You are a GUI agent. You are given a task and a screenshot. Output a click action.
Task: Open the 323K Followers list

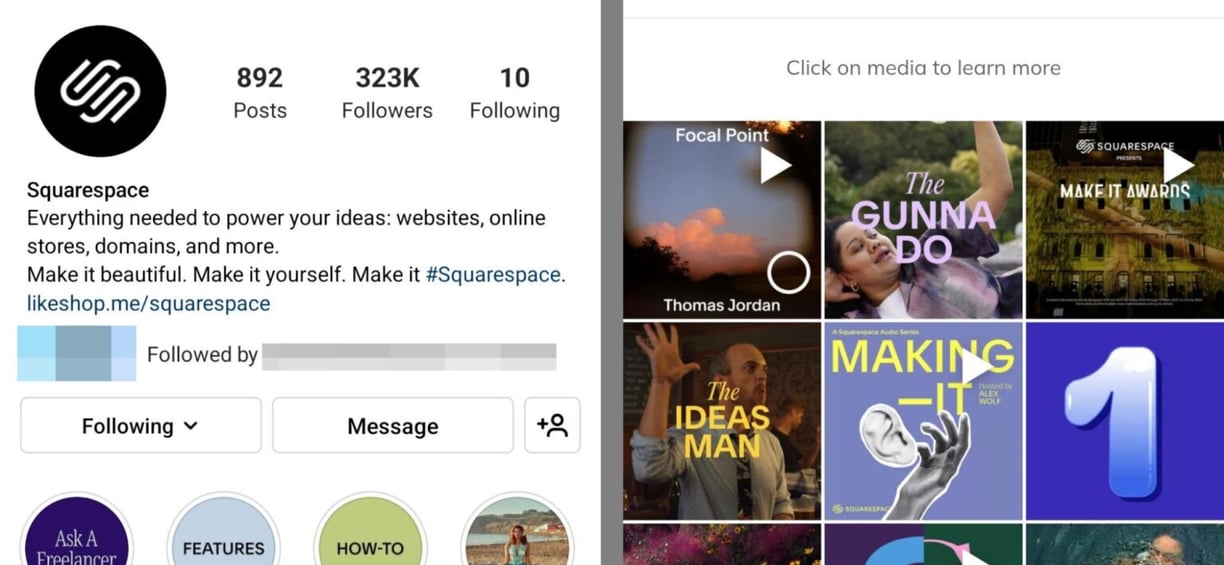(387, 93)
